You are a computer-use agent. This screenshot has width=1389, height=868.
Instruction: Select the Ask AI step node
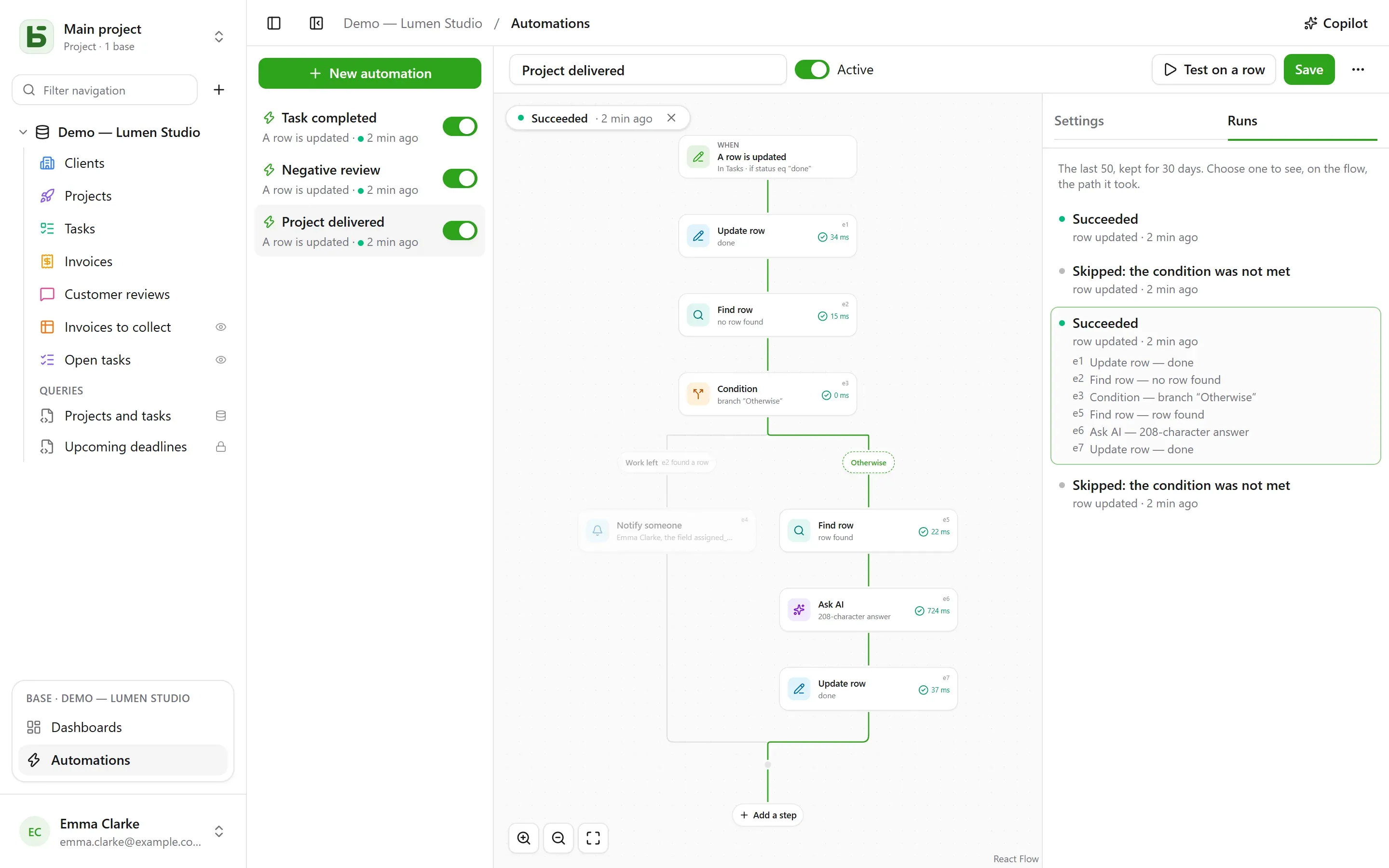[x=868, y=610]
